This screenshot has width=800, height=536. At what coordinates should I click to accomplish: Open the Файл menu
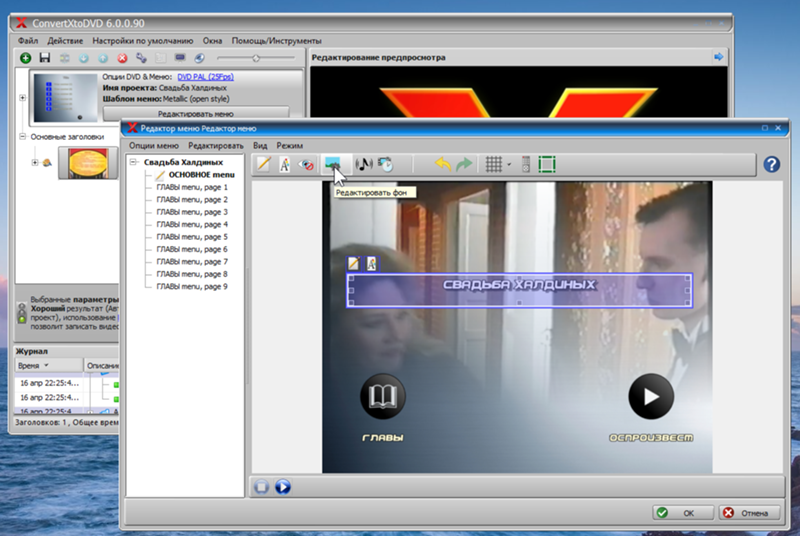(x=28, y=41)
